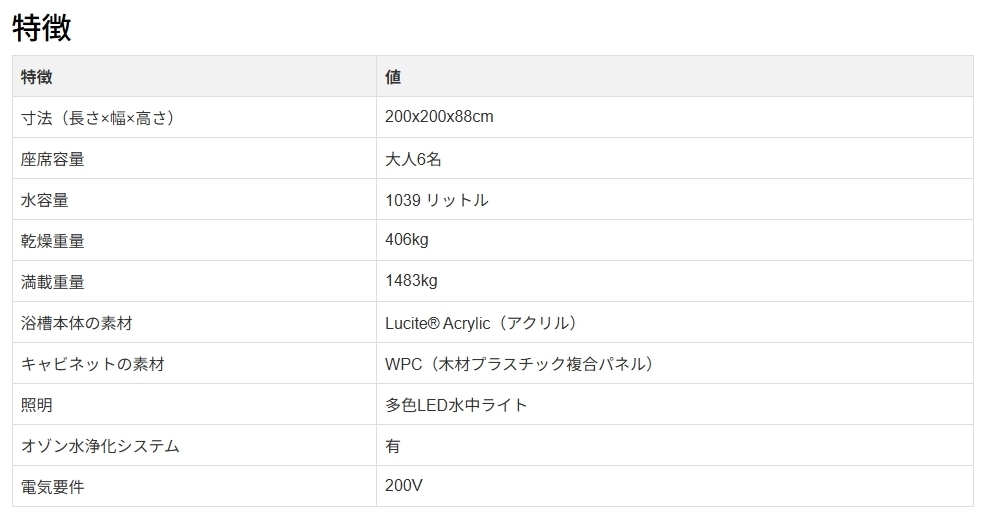This screenshot has height=514, width=982.
Task: Click the 406kg dry weight value
Action: (407, 240)
